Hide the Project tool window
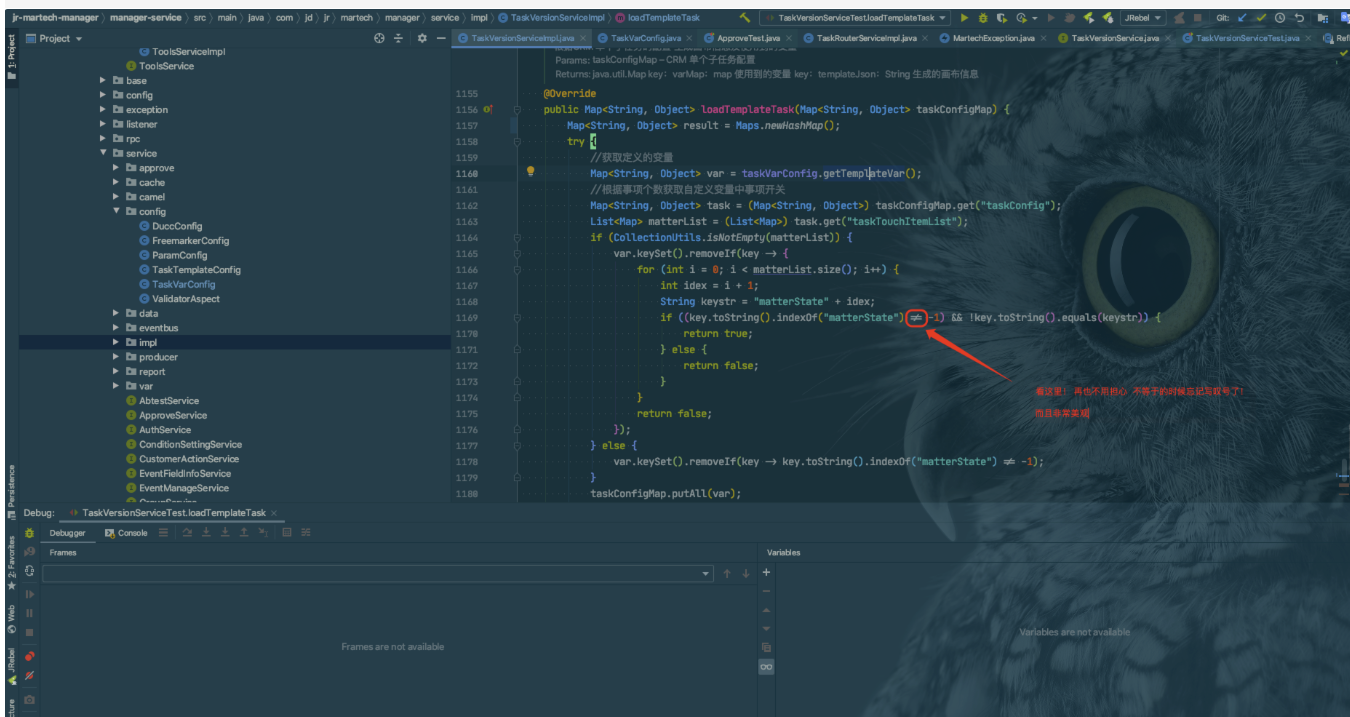The height and width of the screenshot is (717, 1350). pyautogui.click(x=441, y=38)
